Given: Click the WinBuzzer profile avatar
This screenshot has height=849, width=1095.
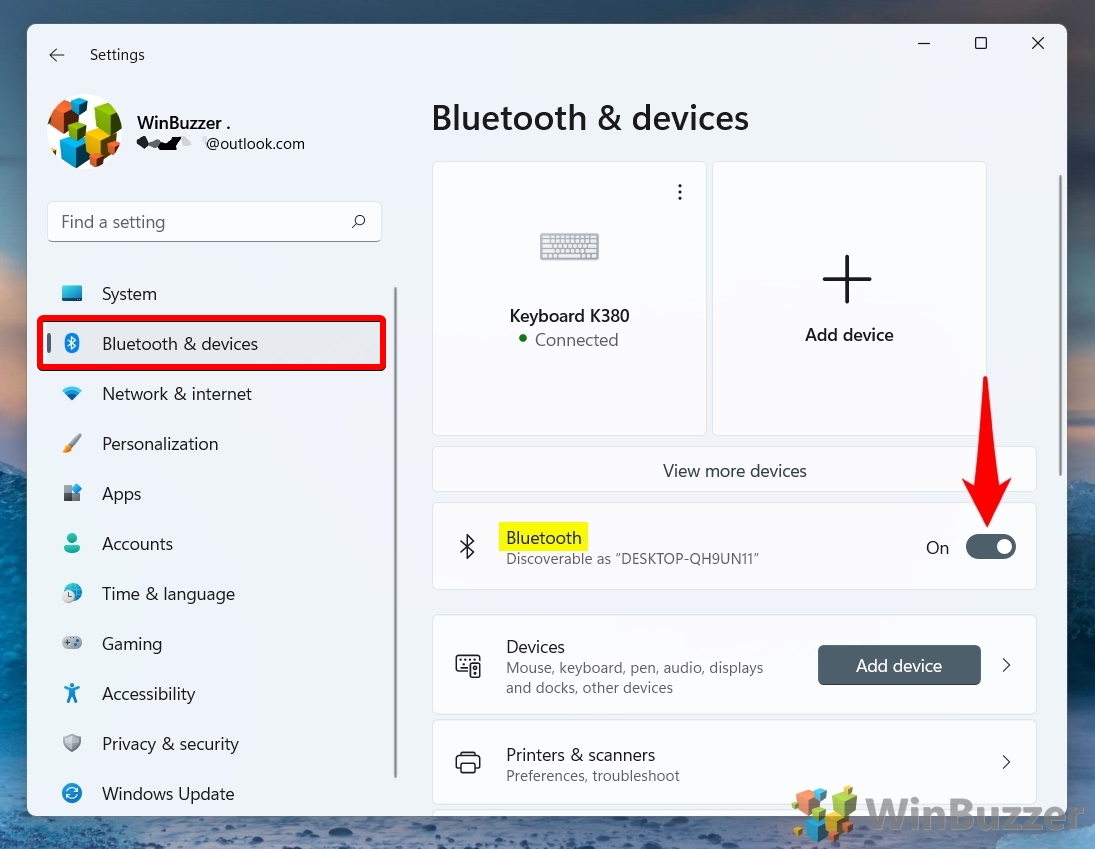Looking at the screenshot, I should tap(84, 131).
